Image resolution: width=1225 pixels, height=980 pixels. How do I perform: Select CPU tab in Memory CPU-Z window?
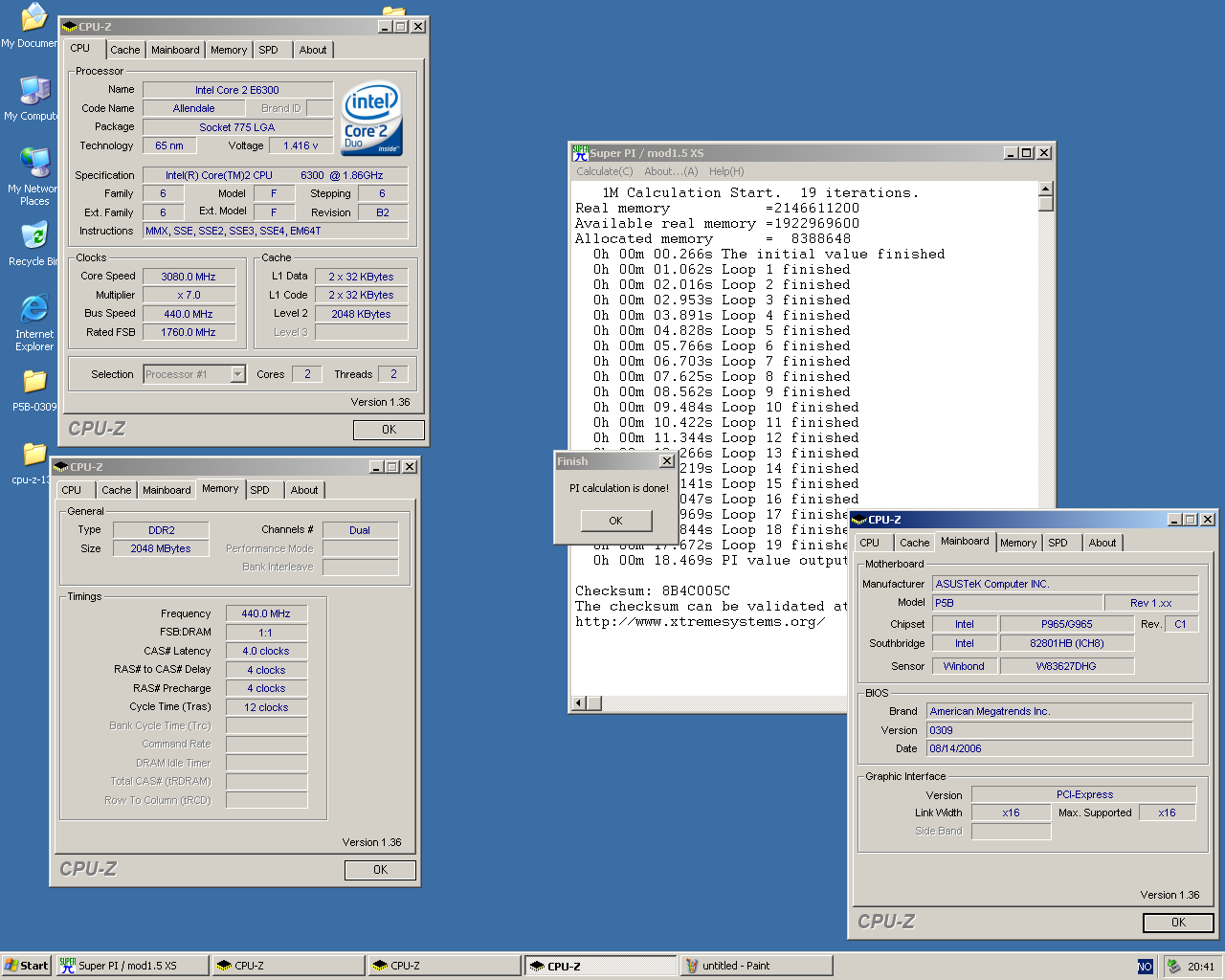coord(72,490)
